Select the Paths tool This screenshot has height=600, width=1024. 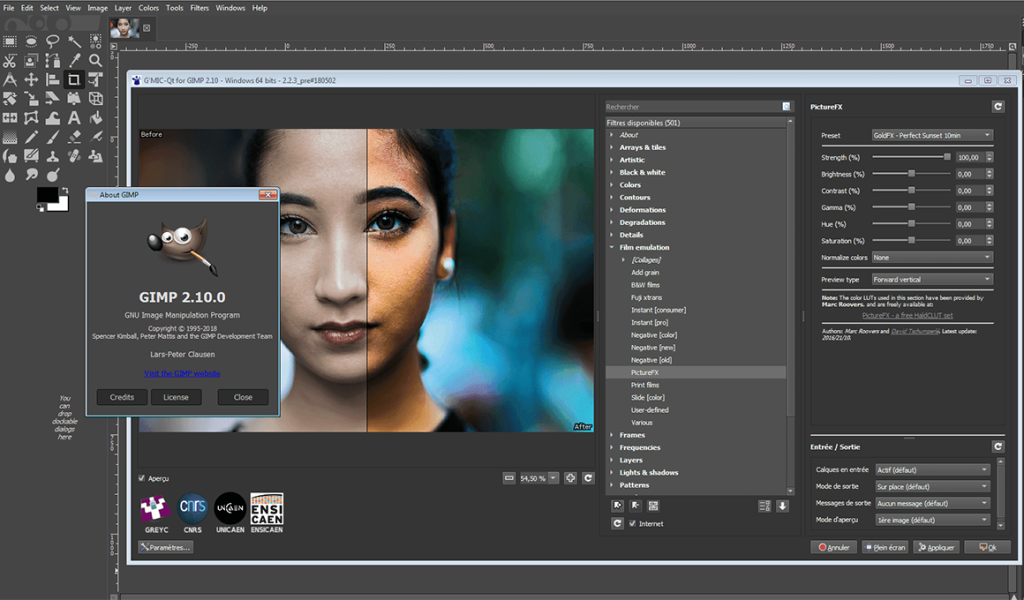(52, 61)
